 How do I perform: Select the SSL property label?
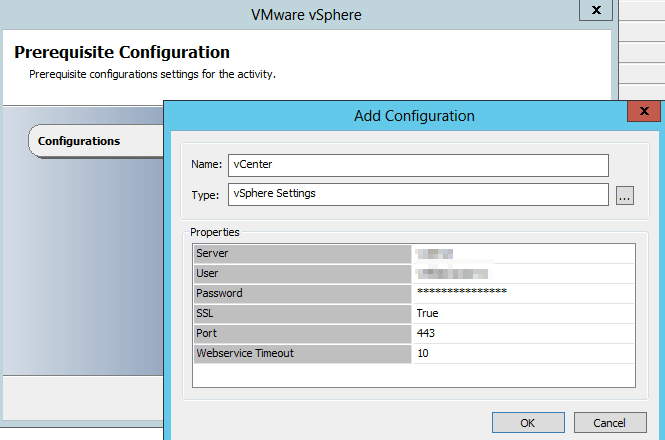302,313
